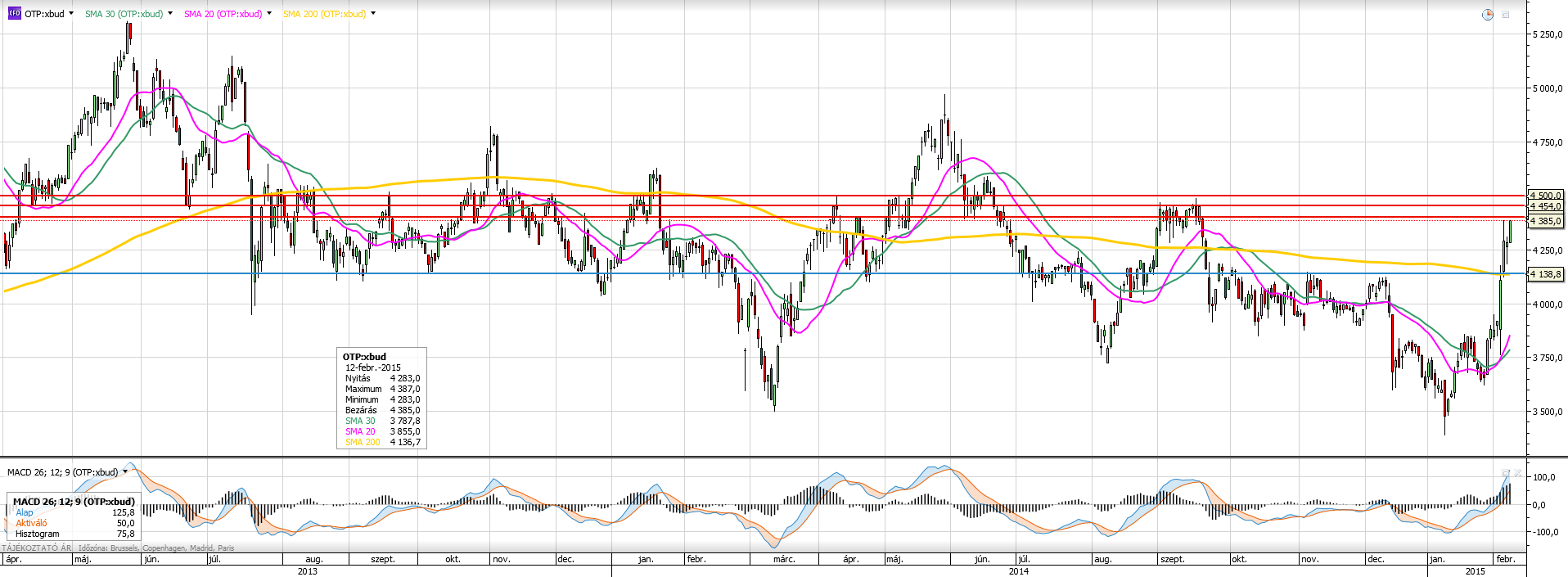Click the 5 250,0 price axis label

coord(1547,34)
